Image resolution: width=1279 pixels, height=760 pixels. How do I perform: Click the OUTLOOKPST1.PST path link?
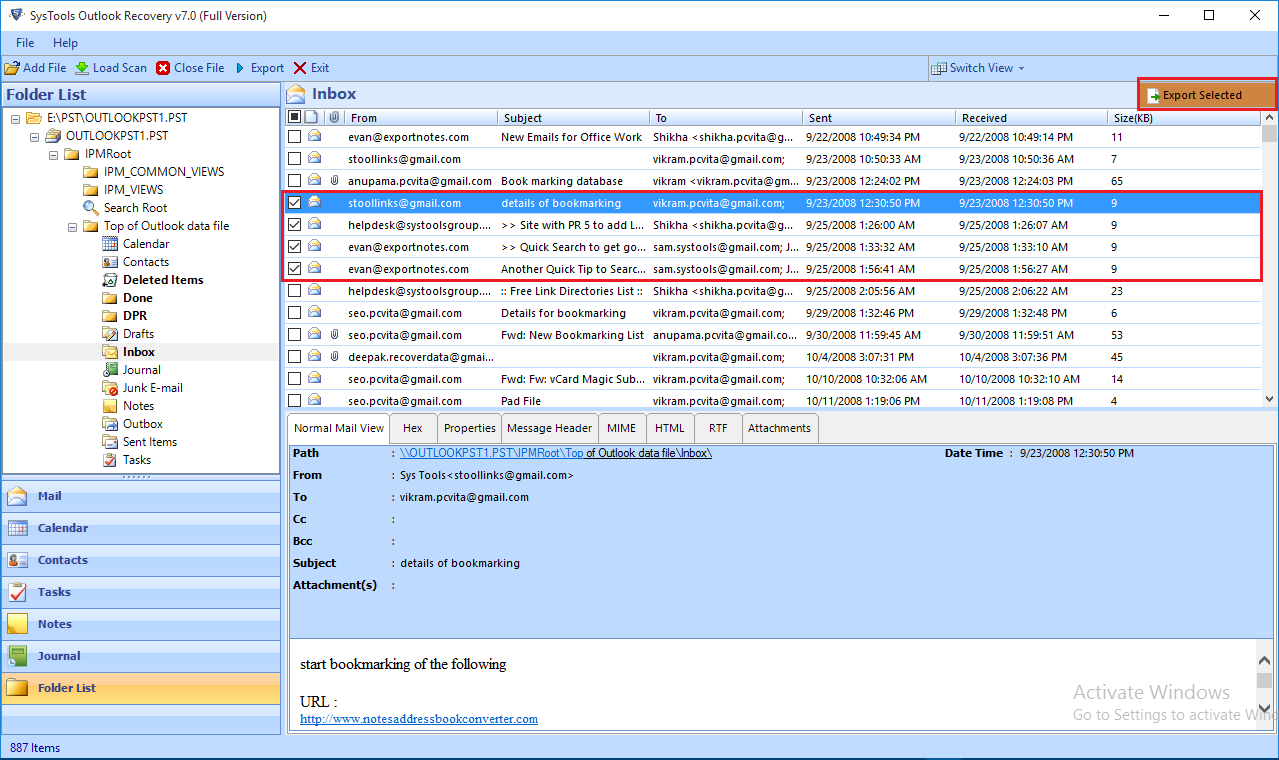(555, 453)
